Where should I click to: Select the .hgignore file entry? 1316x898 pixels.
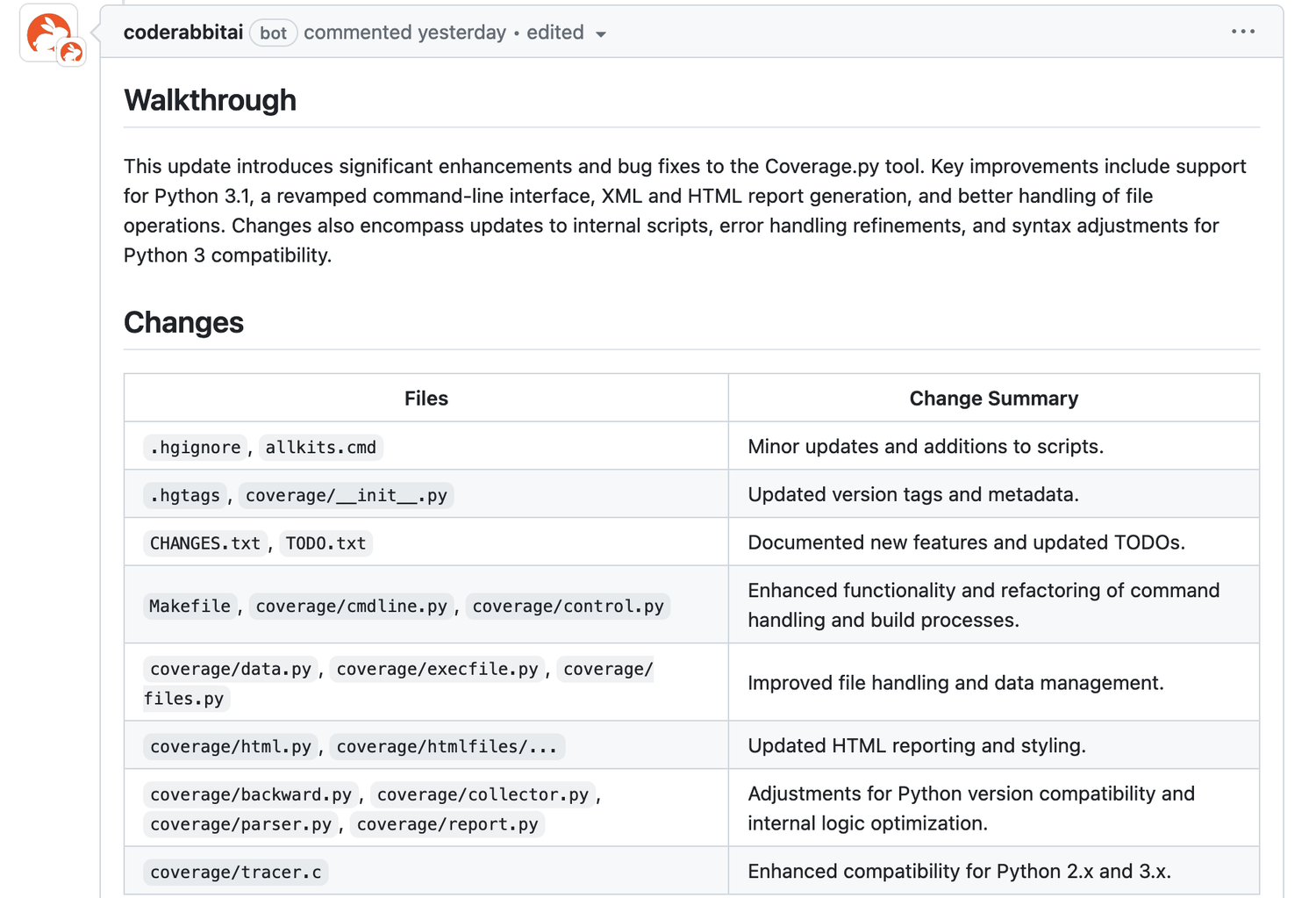[x=195, y=447]
